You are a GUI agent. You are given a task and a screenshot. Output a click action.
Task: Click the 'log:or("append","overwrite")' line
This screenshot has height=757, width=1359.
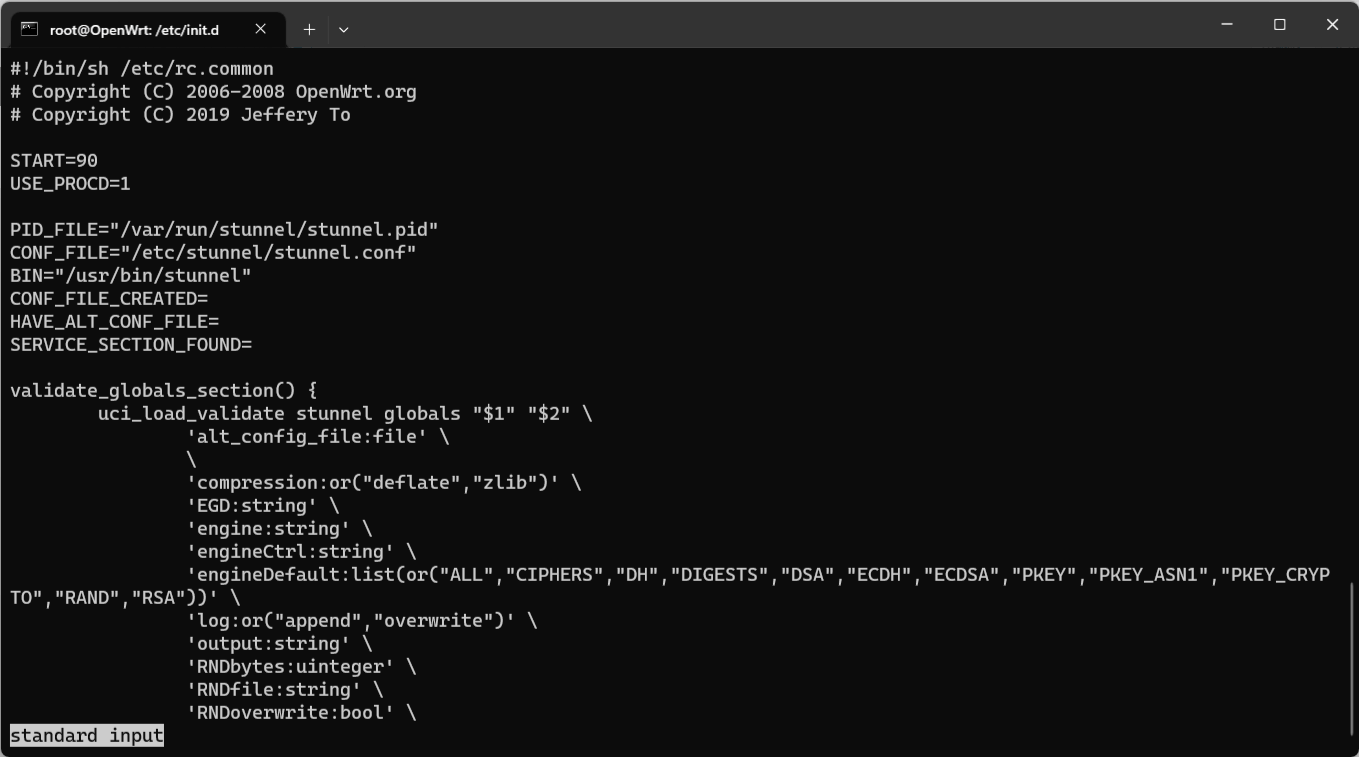[x=362, y=621]
